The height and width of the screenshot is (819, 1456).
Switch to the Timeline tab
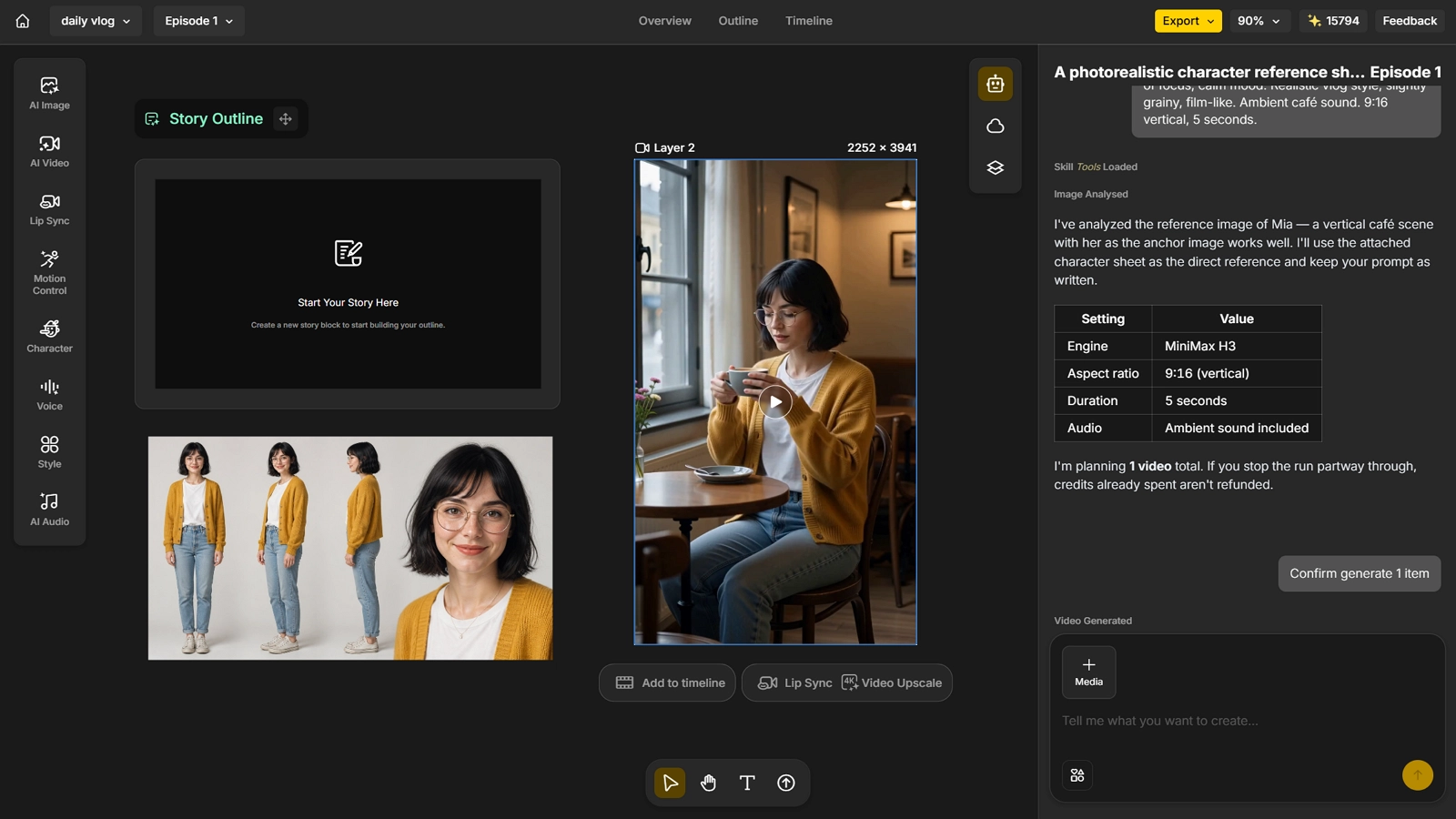tap(809, 21)
